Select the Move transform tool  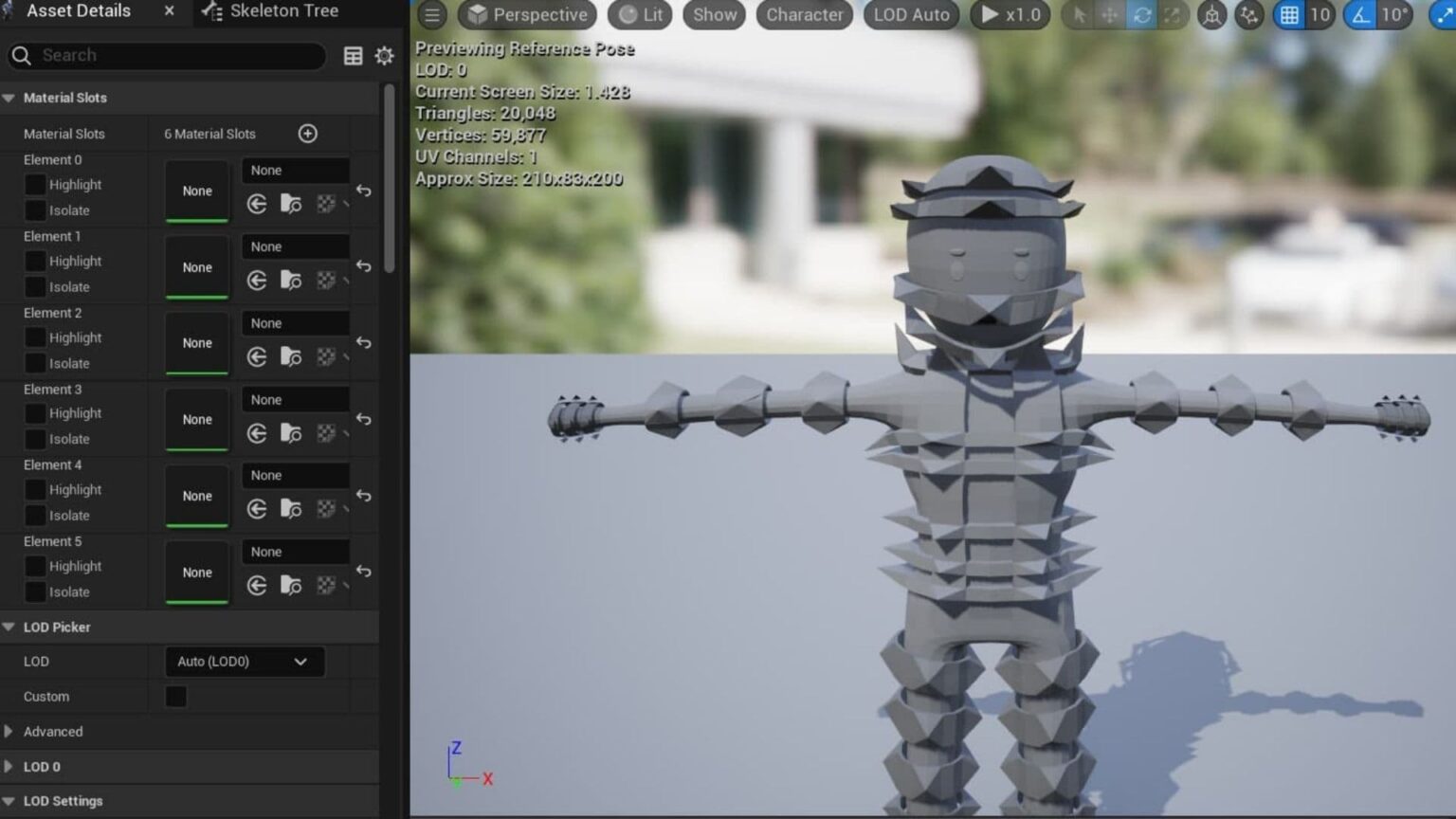coord(1109,15)
